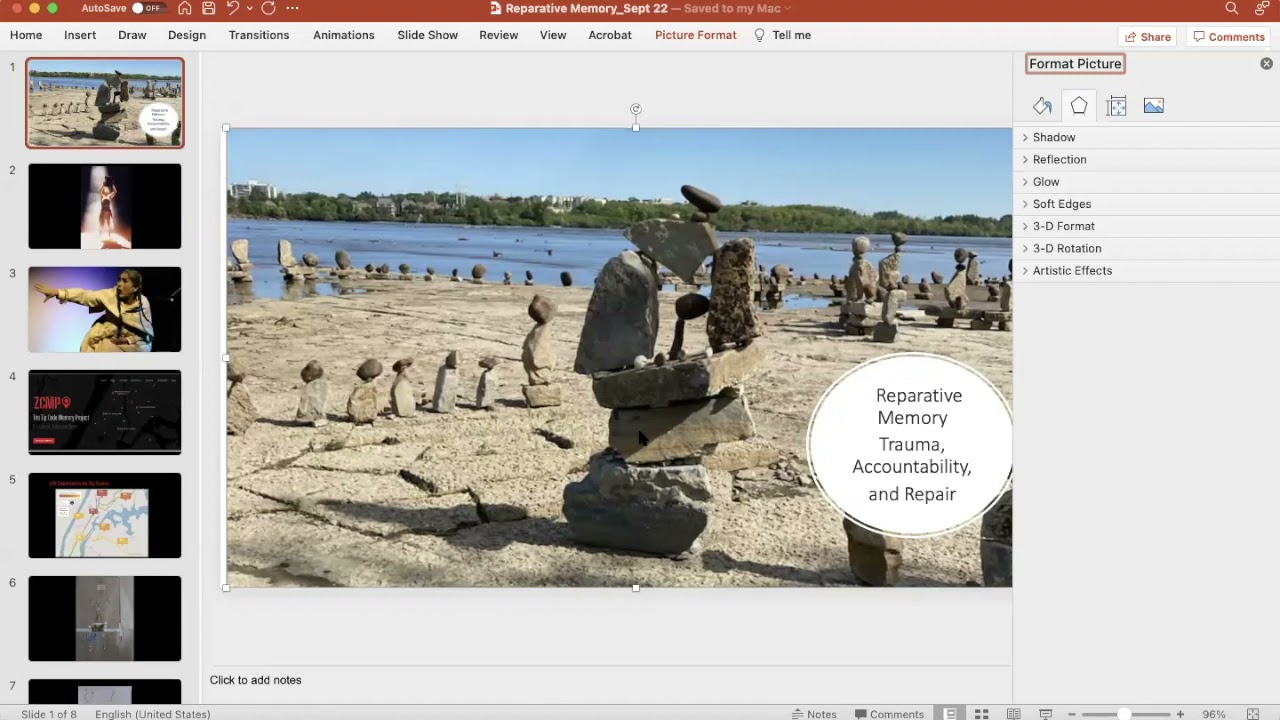Open the Review tab
This screenshot has height=720, width=1280.
pos(498,35)
